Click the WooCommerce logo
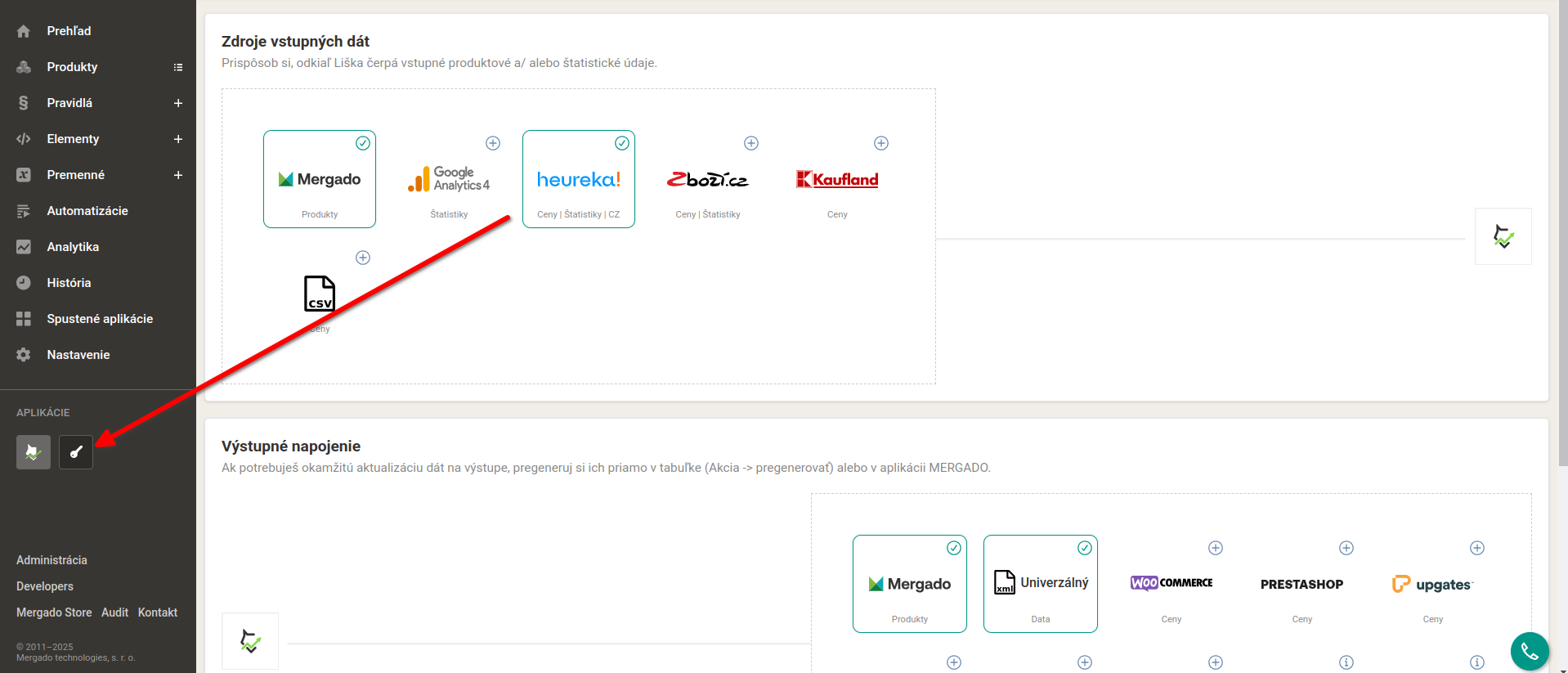Image resolution: width=1568 pixels, height=673 pixels. click(x=1172, y=583)
